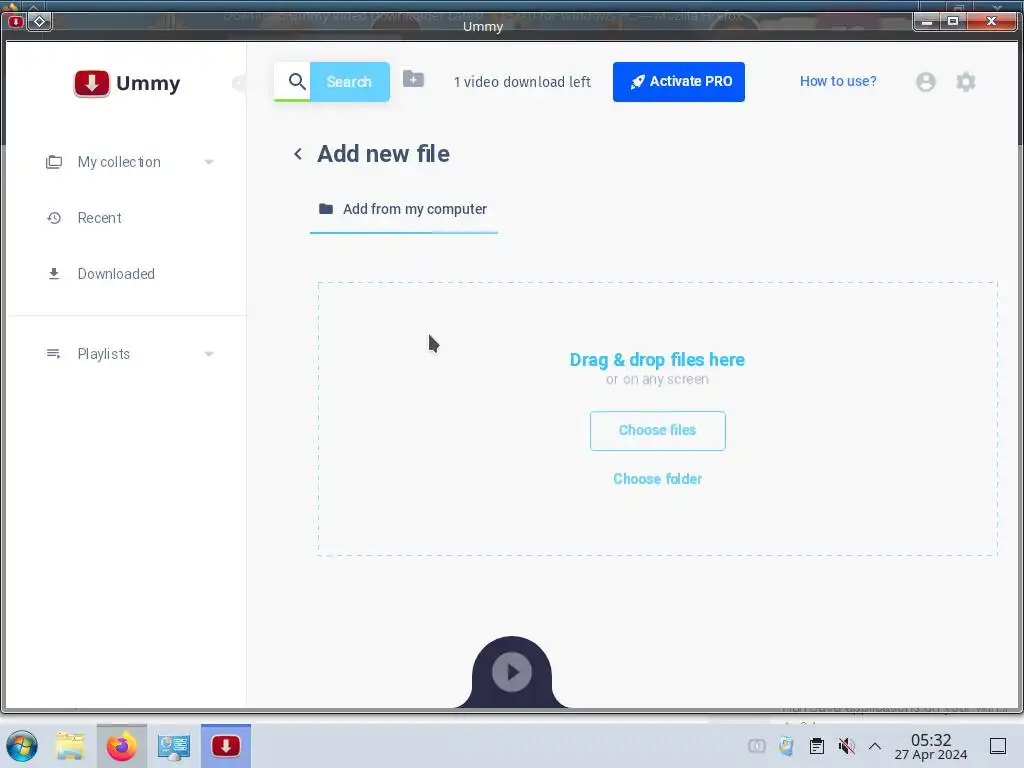
Task: Click the Ummy logo in the sidebar
Action: coord(127,84)
